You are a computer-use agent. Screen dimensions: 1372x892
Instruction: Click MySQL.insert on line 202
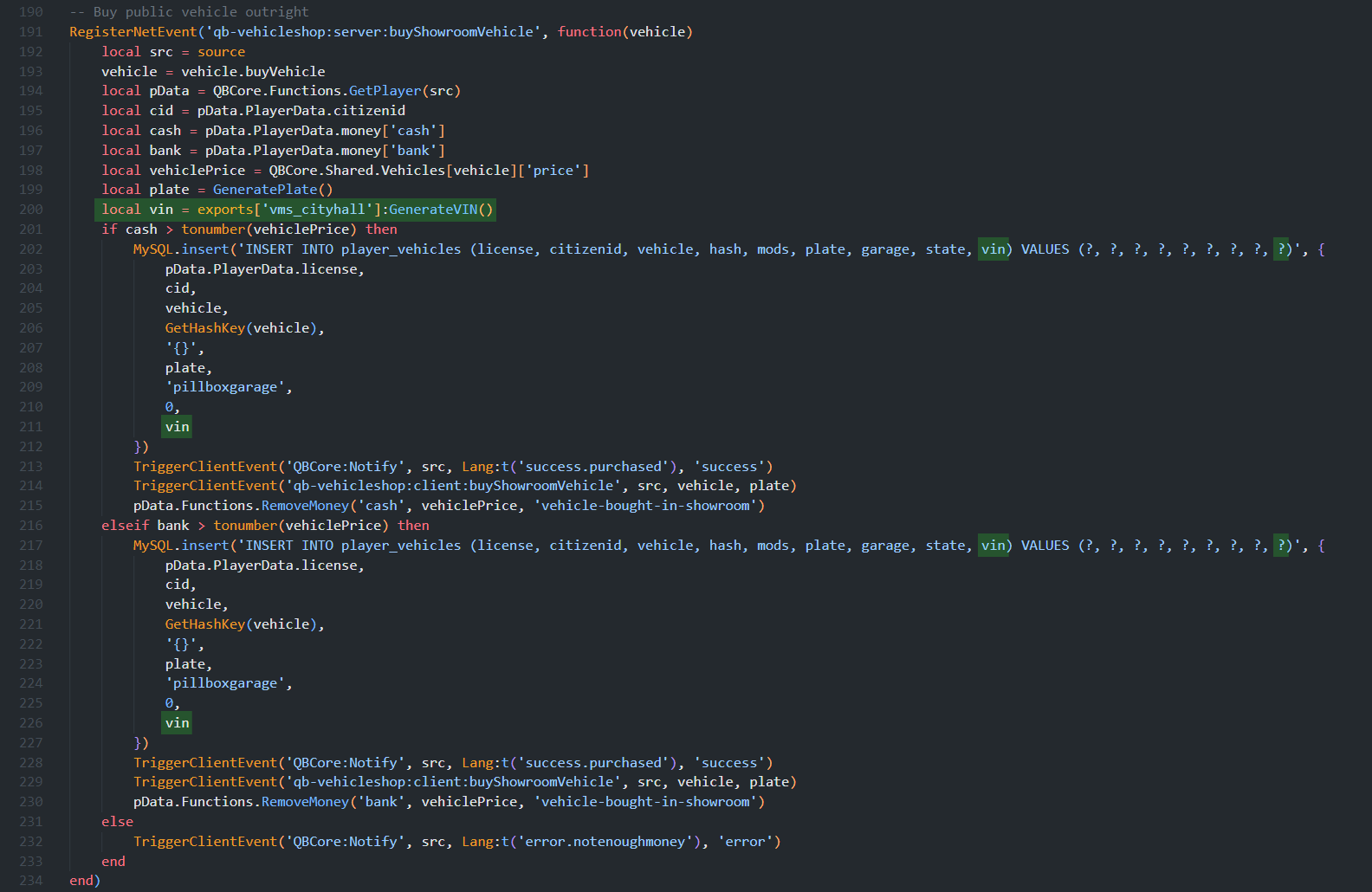click(x=181, y=249)
